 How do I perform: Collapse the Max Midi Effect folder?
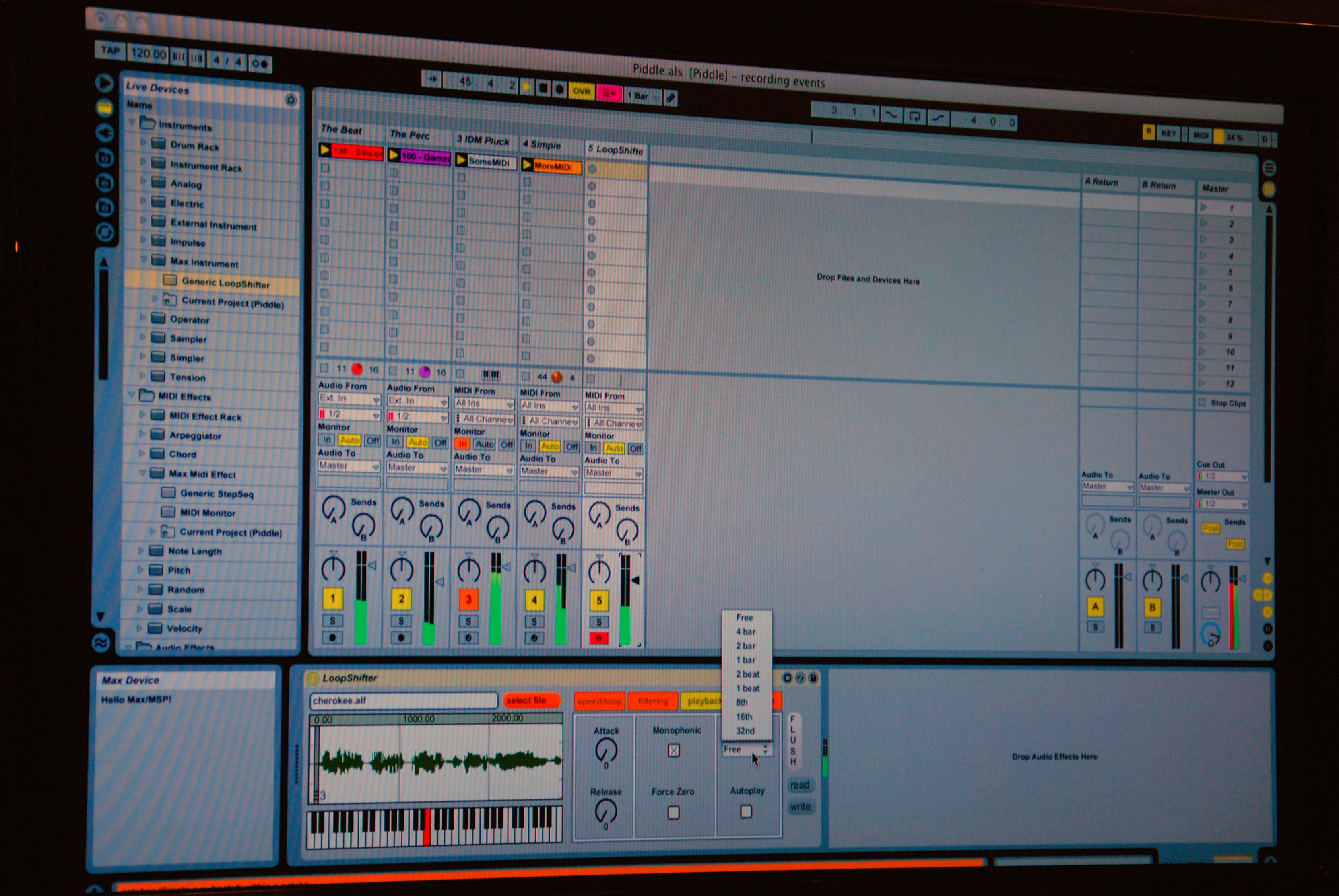click(142, 473)
